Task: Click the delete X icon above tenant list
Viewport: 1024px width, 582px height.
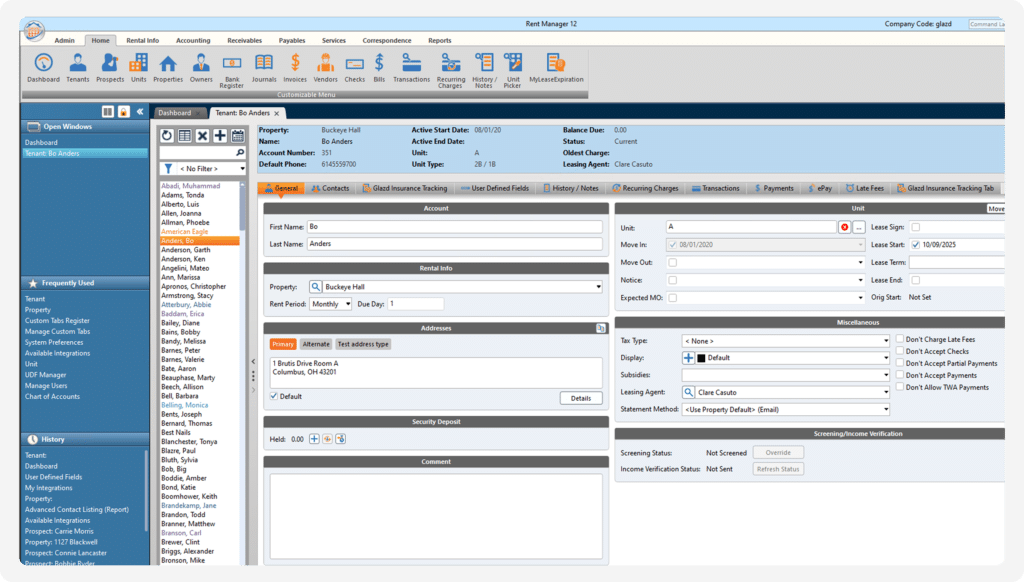Action: (202, 135)
